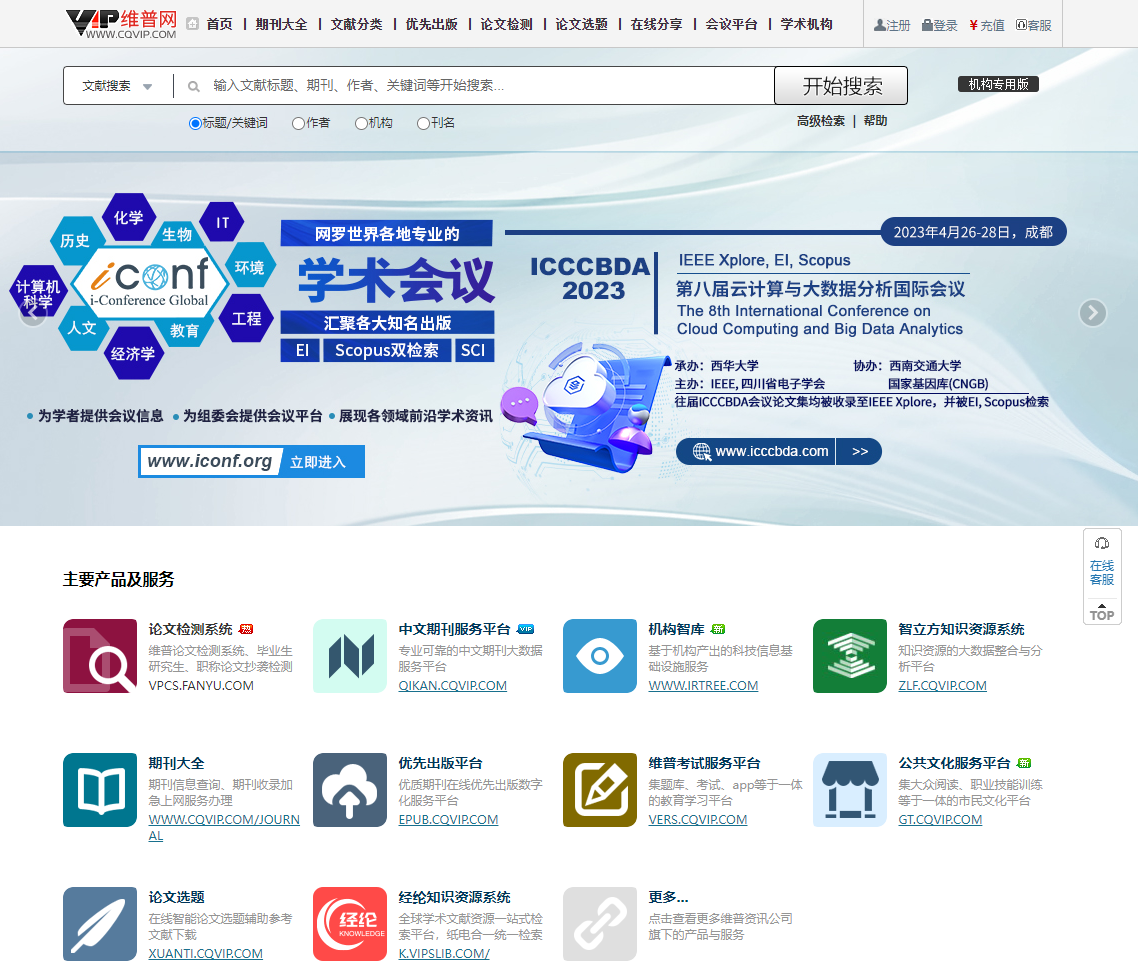Click 立即进入 button on iconf banner
This screenshot has height=974, width=1138.
pos(319,462)
